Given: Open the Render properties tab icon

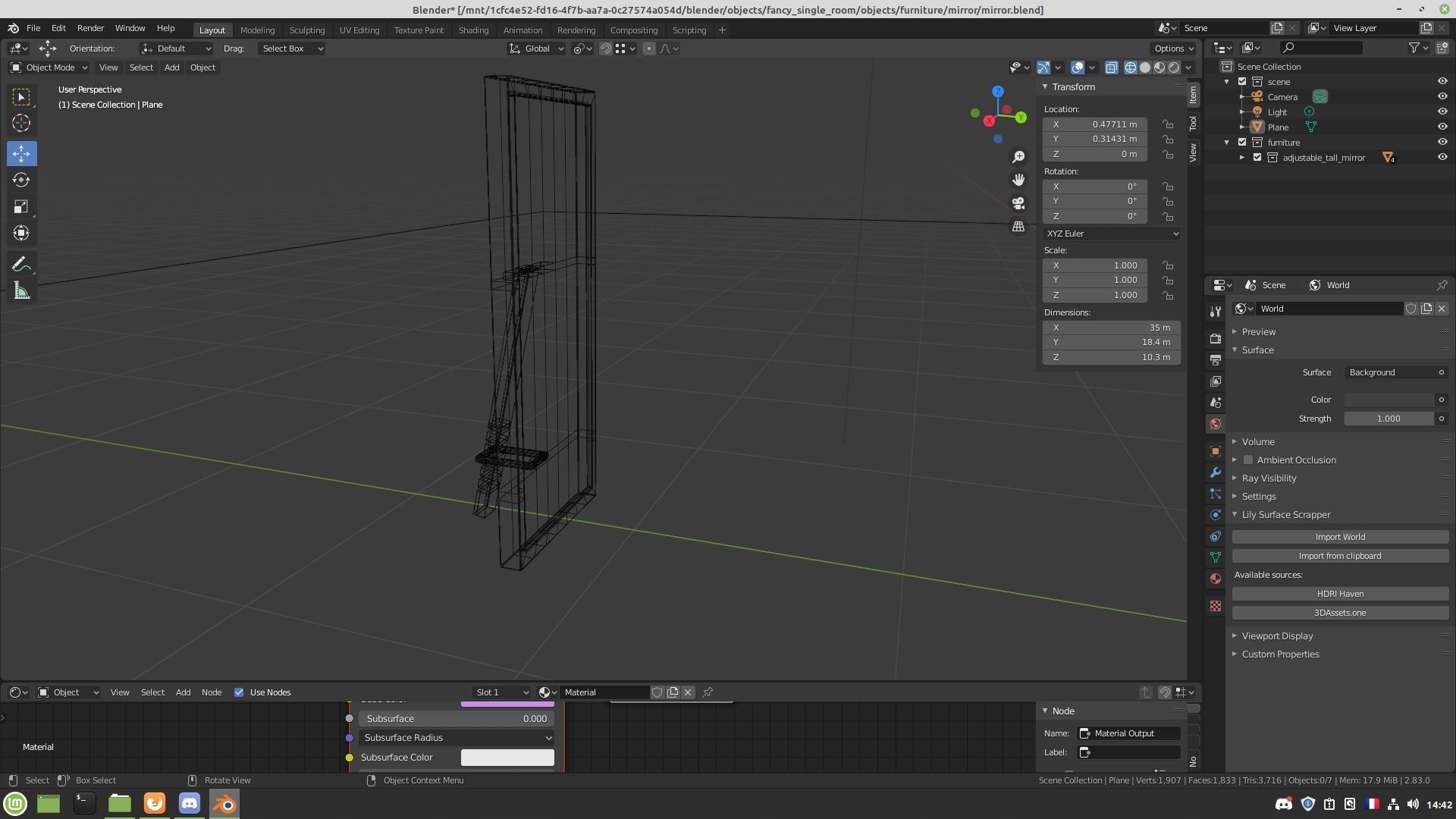Looking at the screenshot, I should (1216, 338).
